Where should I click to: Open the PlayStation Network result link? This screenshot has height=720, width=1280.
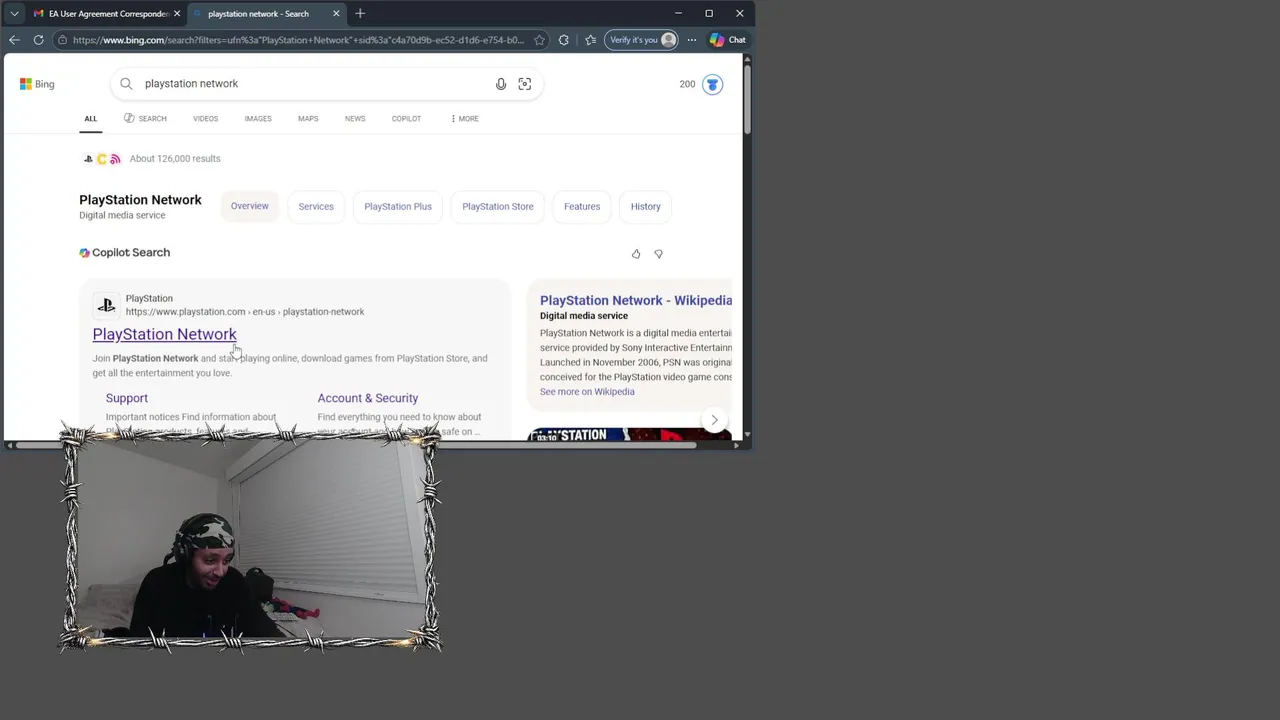click(x=165, y=334)
